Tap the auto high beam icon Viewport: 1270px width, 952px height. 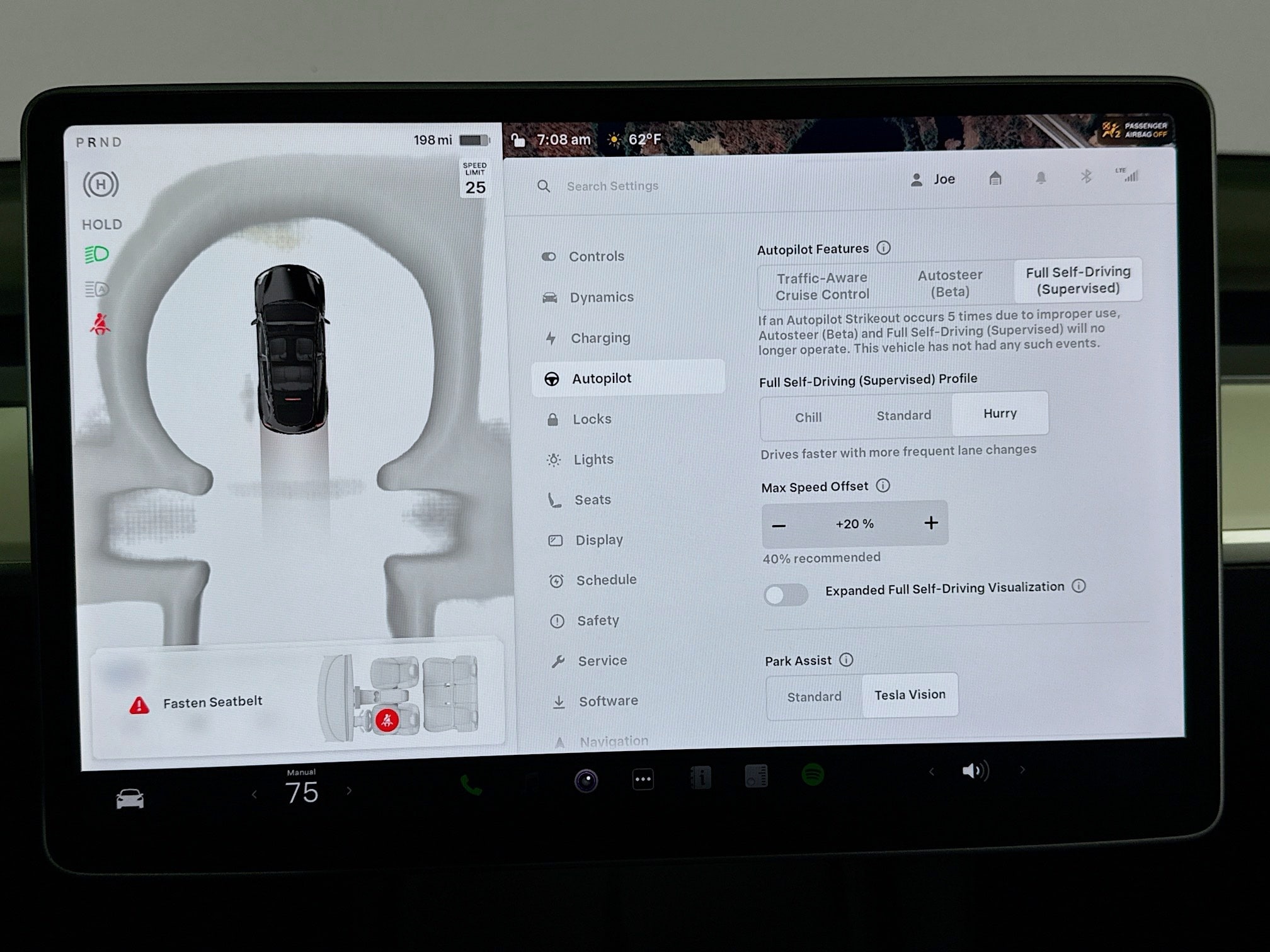pos(97,289)
